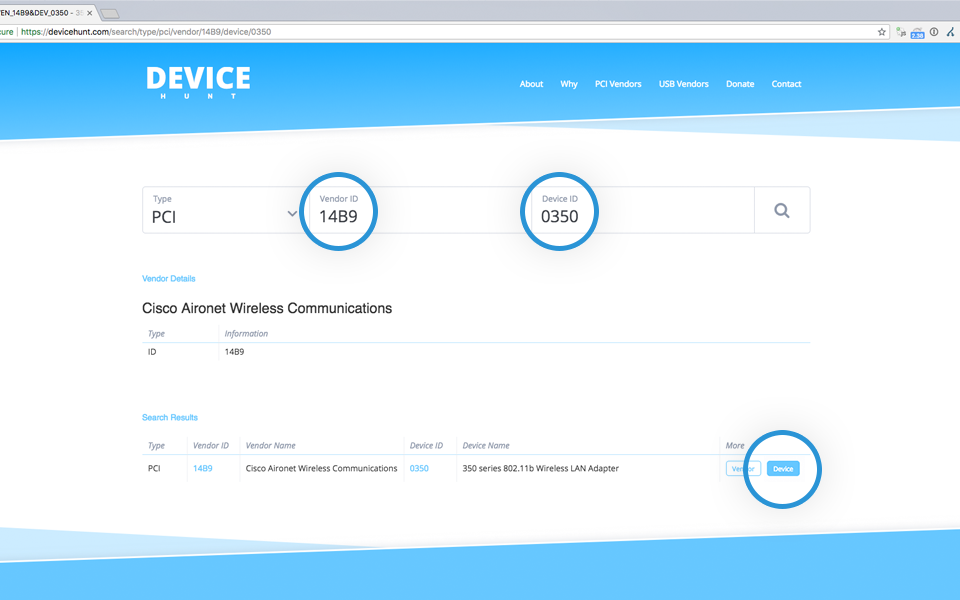The width and height of the screenshot is (960, 600).
Task: Bookmark this page with the star icon
Action: pos(882,32)
